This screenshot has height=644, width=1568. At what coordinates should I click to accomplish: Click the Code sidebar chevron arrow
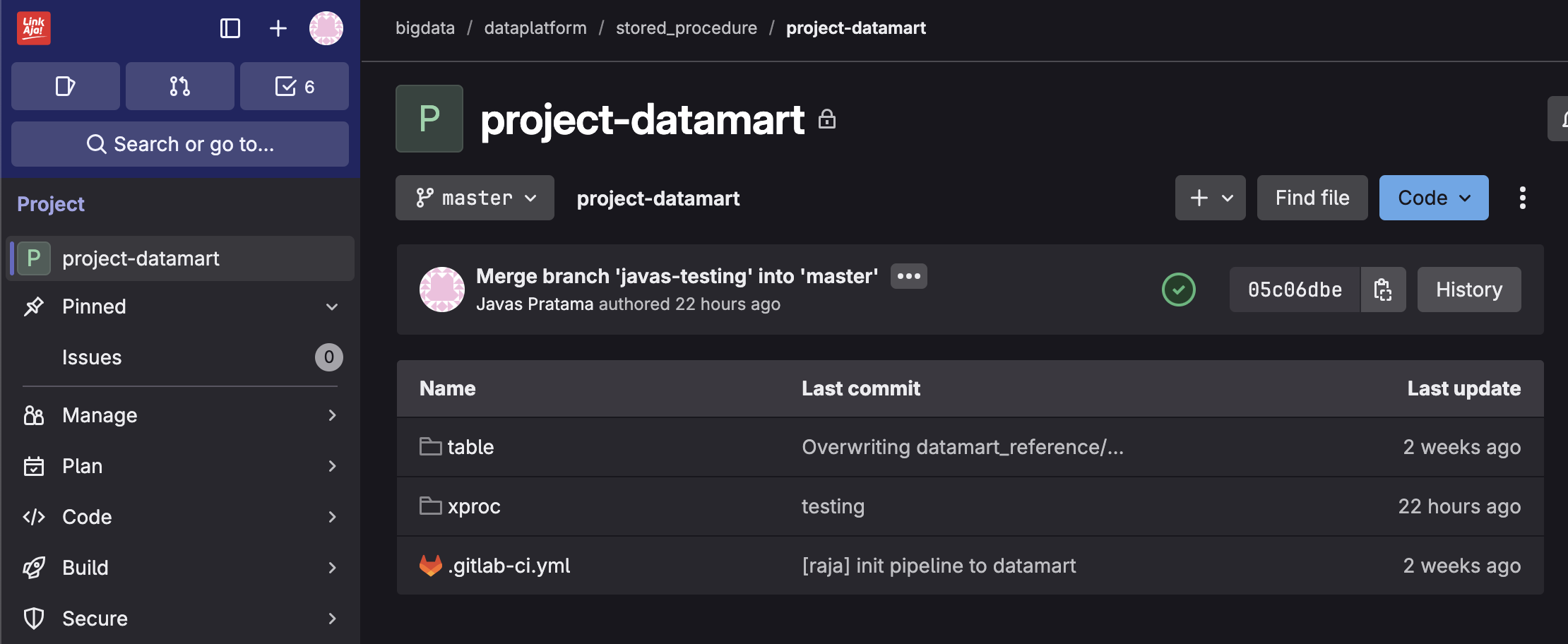pyautogui.click(x=332, y=517)
